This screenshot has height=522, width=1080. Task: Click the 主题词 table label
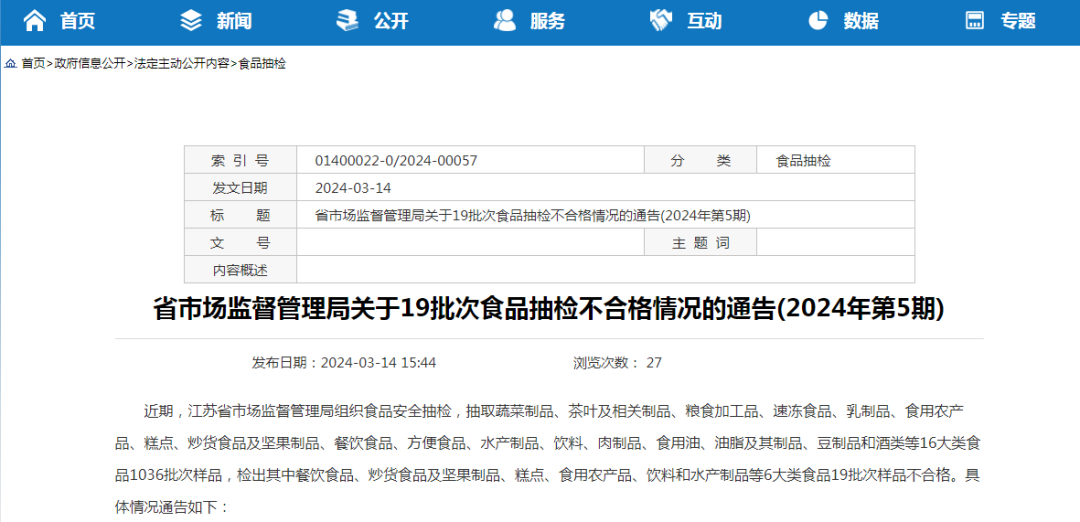click(x=700, y=243)
